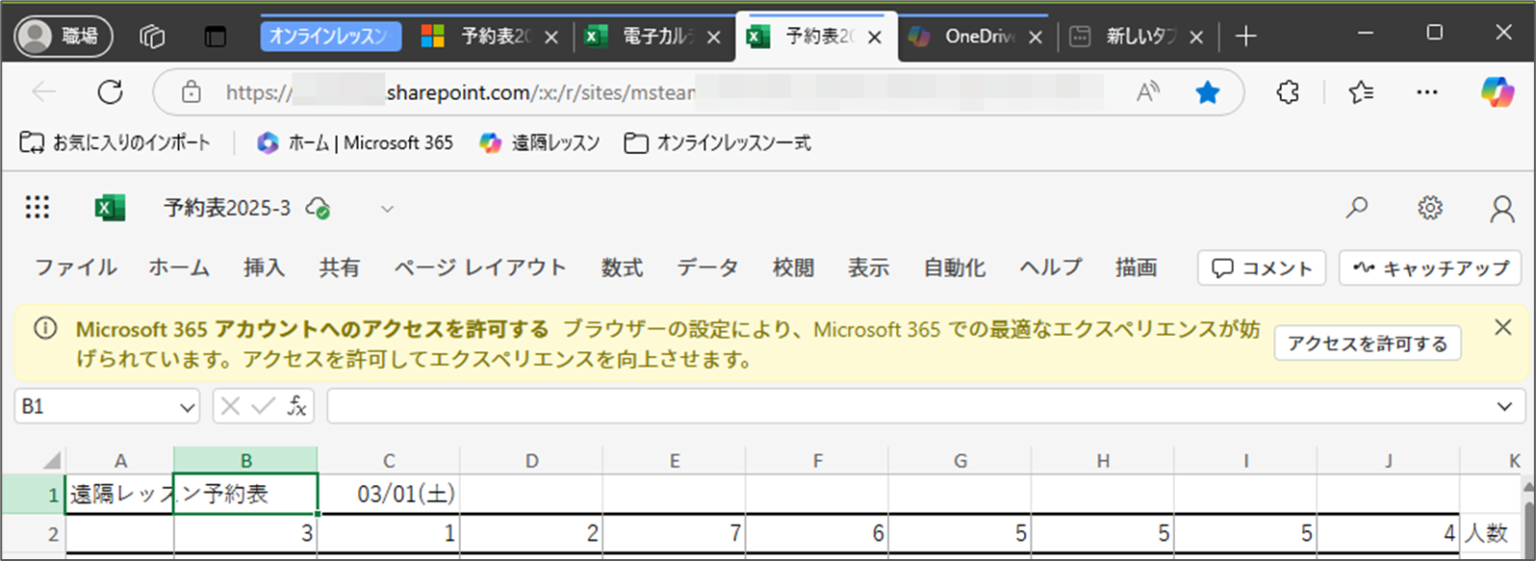Click the banner information icon
Screen dimensions: 1536x561
click(x=45, y=329)
